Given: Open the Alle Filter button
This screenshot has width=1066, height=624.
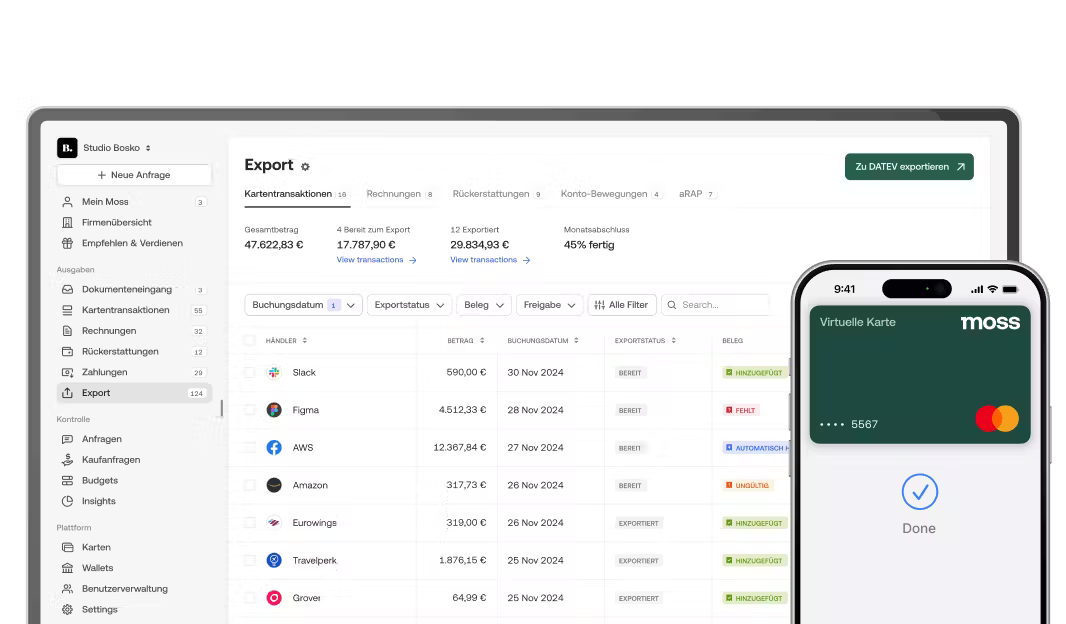Looking at the screenshot, I should 622,305.
